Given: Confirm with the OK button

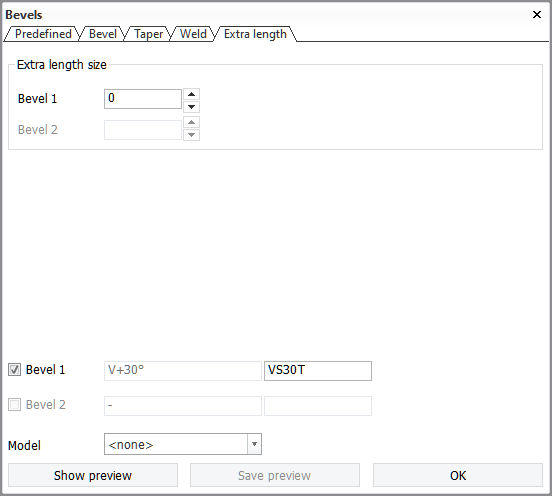Looking at the screenshot, I should pos(458,475).
